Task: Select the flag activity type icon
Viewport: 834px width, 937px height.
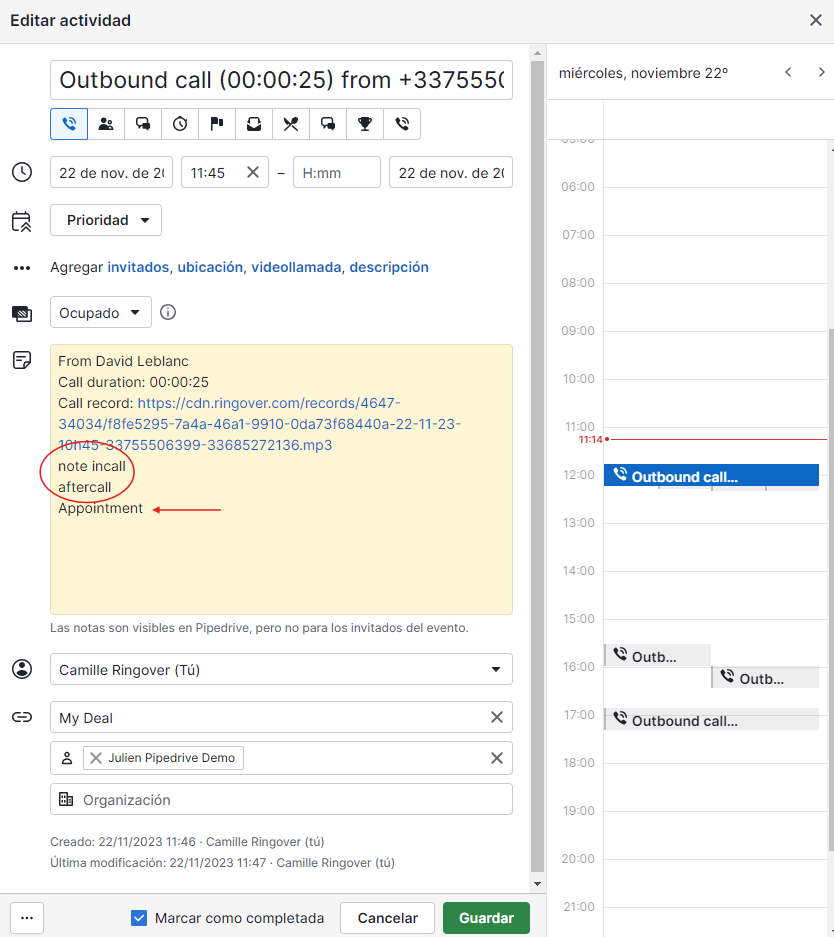Action: pyautogui.click(x=217, y=124)
